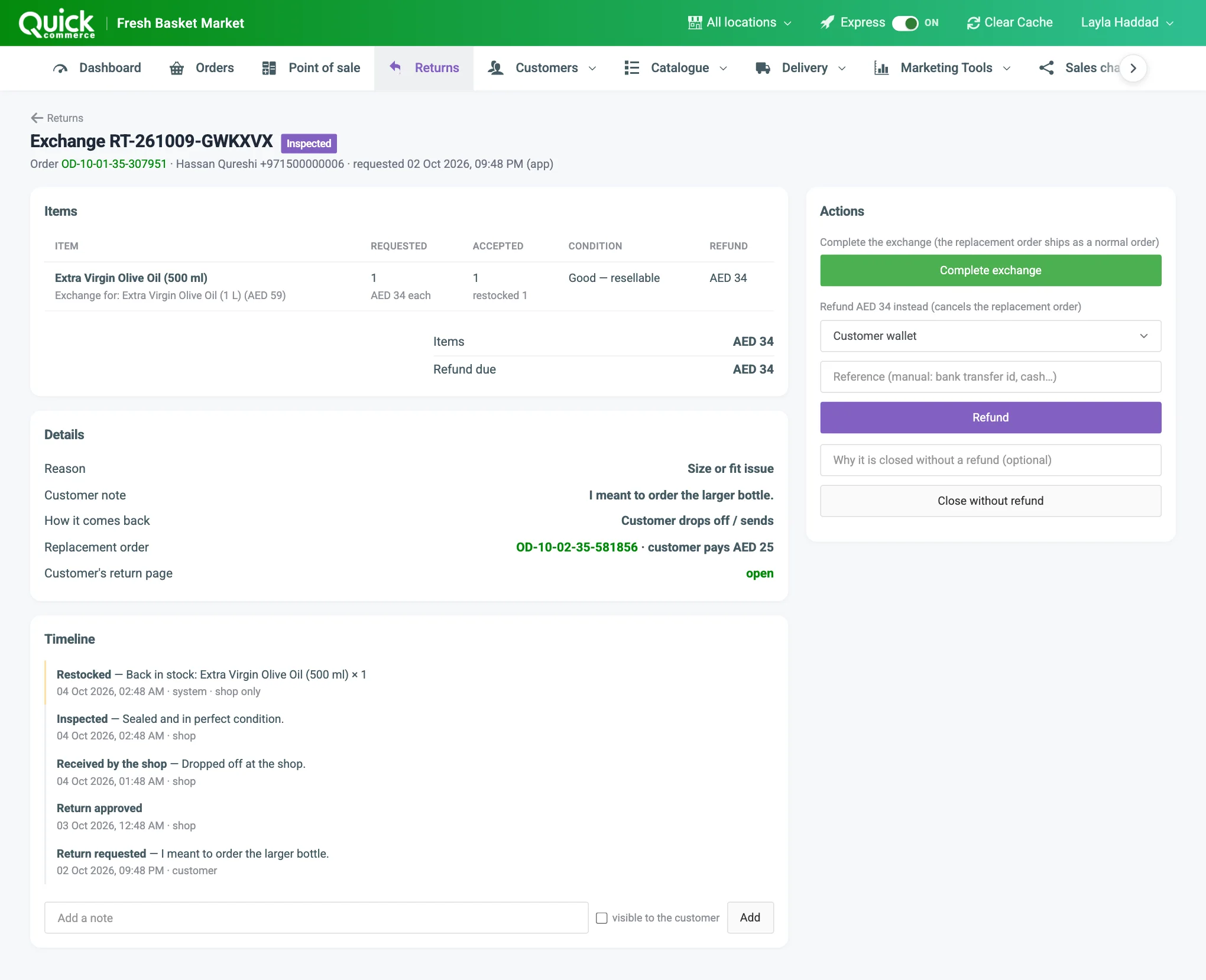The image size is (1206, 980).
Task: Open the Orders tab
Action: pos(202,68)
